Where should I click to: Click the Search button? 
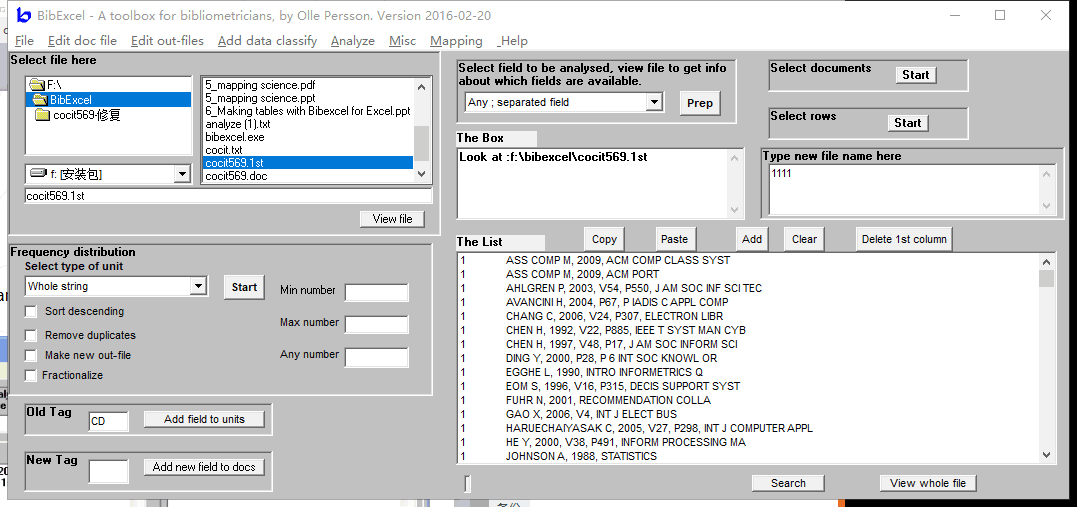(x=788, y=483)
